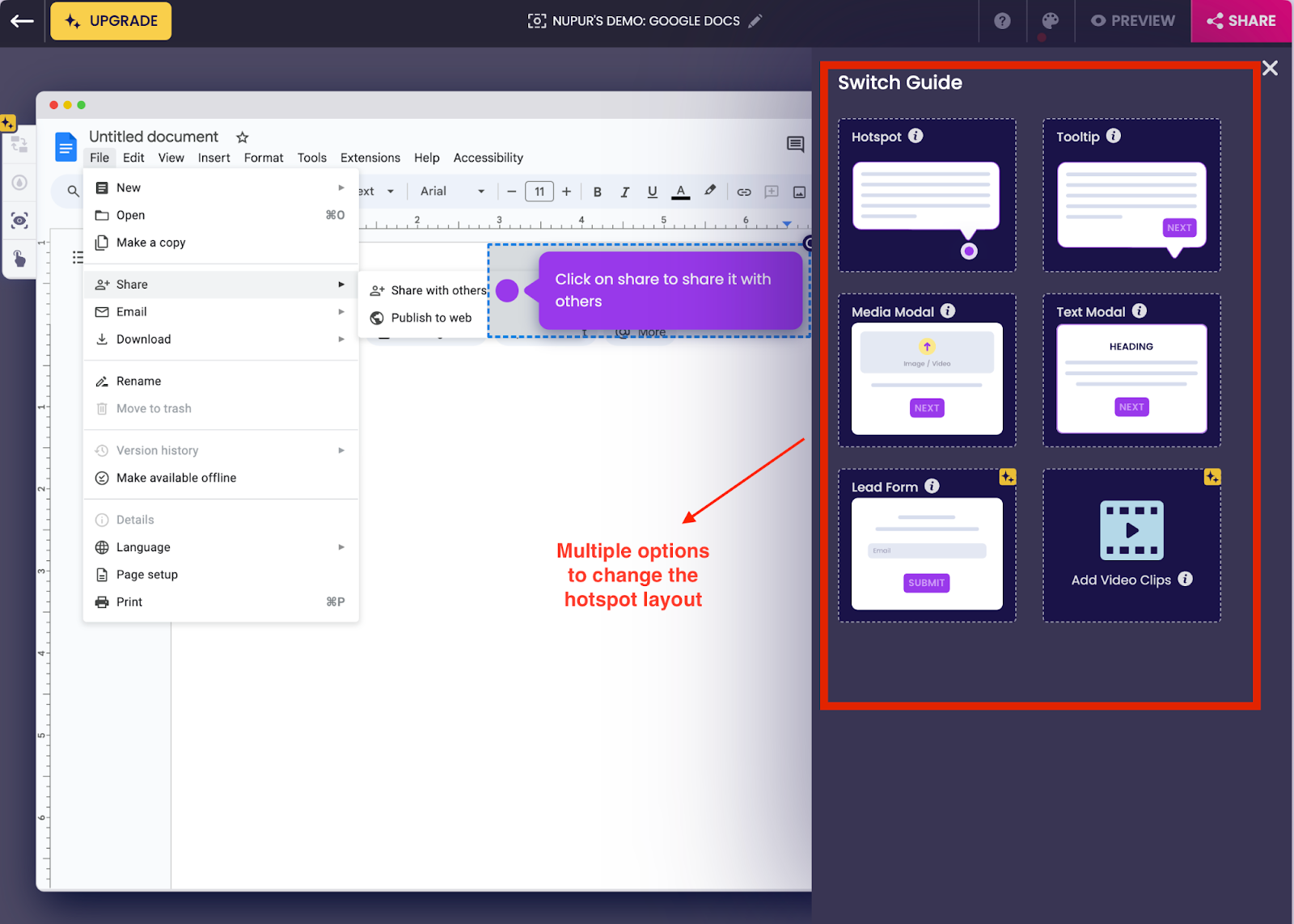The width and height of the screenshot is (1294, 924).
Task: Open the Help menu
Action: 427,158
